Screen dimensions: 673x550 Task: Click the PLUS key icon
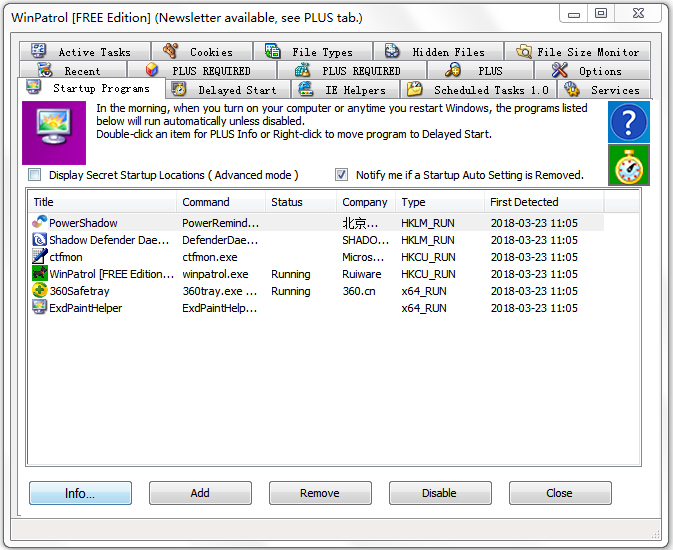point(453,70)
